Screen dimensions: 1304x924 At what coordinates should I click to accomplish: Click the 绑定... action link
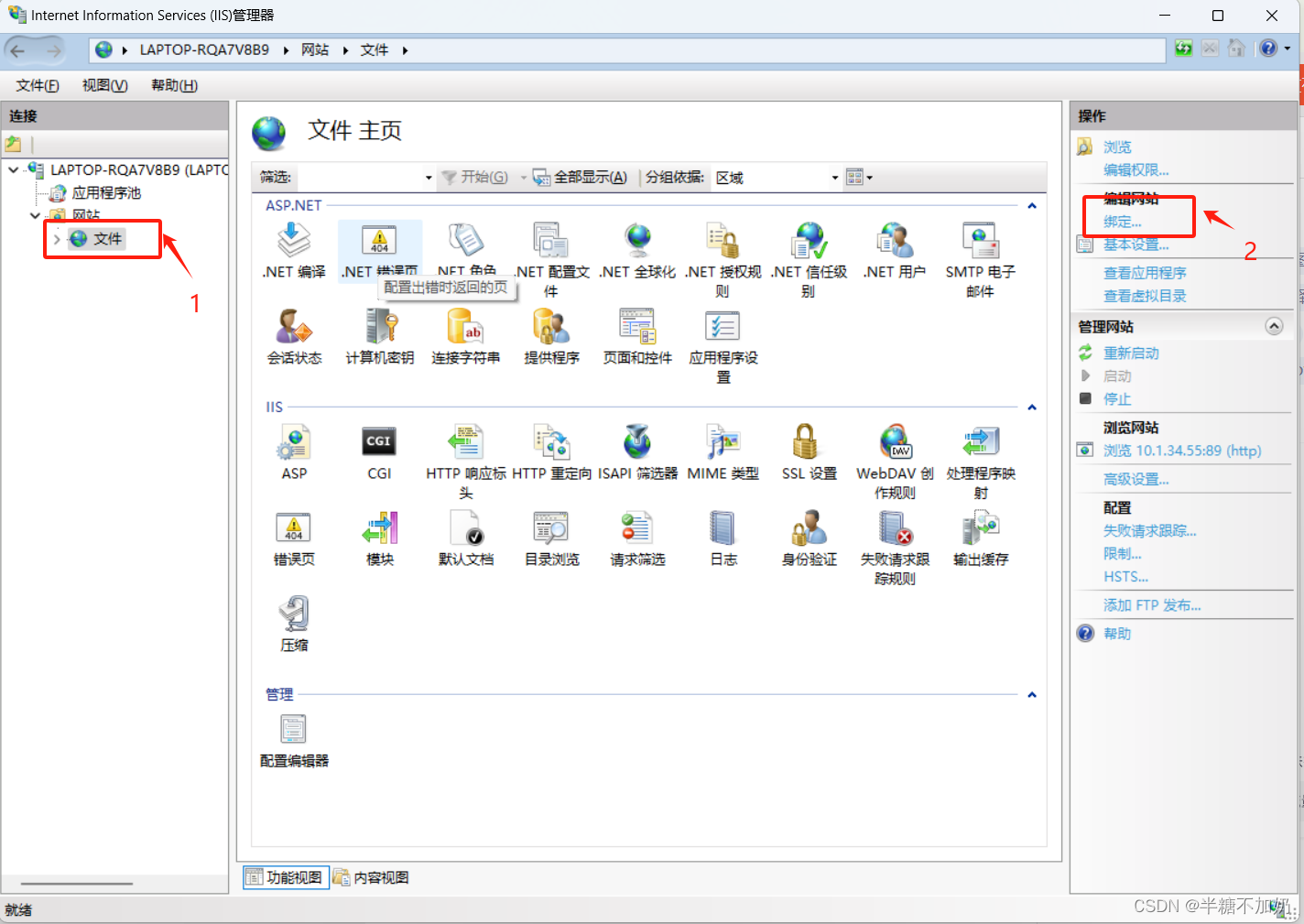pos(1123,222)
